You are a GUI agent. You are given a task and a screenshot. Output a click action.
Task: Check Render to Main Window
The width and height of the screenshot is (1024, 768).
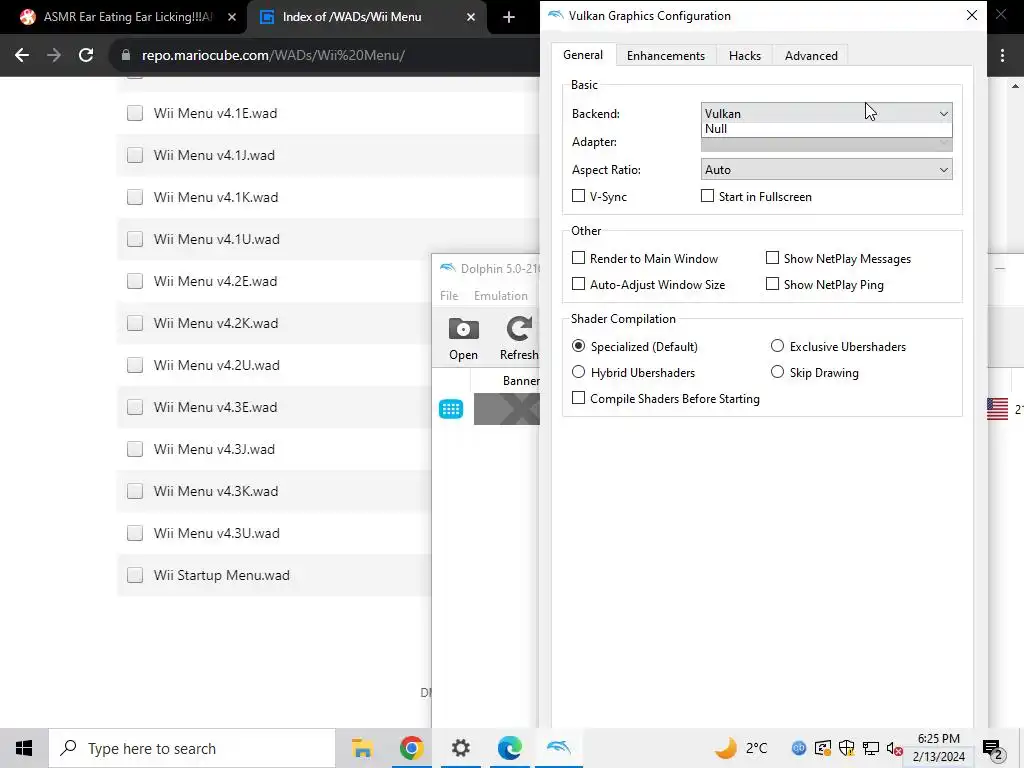578,258
